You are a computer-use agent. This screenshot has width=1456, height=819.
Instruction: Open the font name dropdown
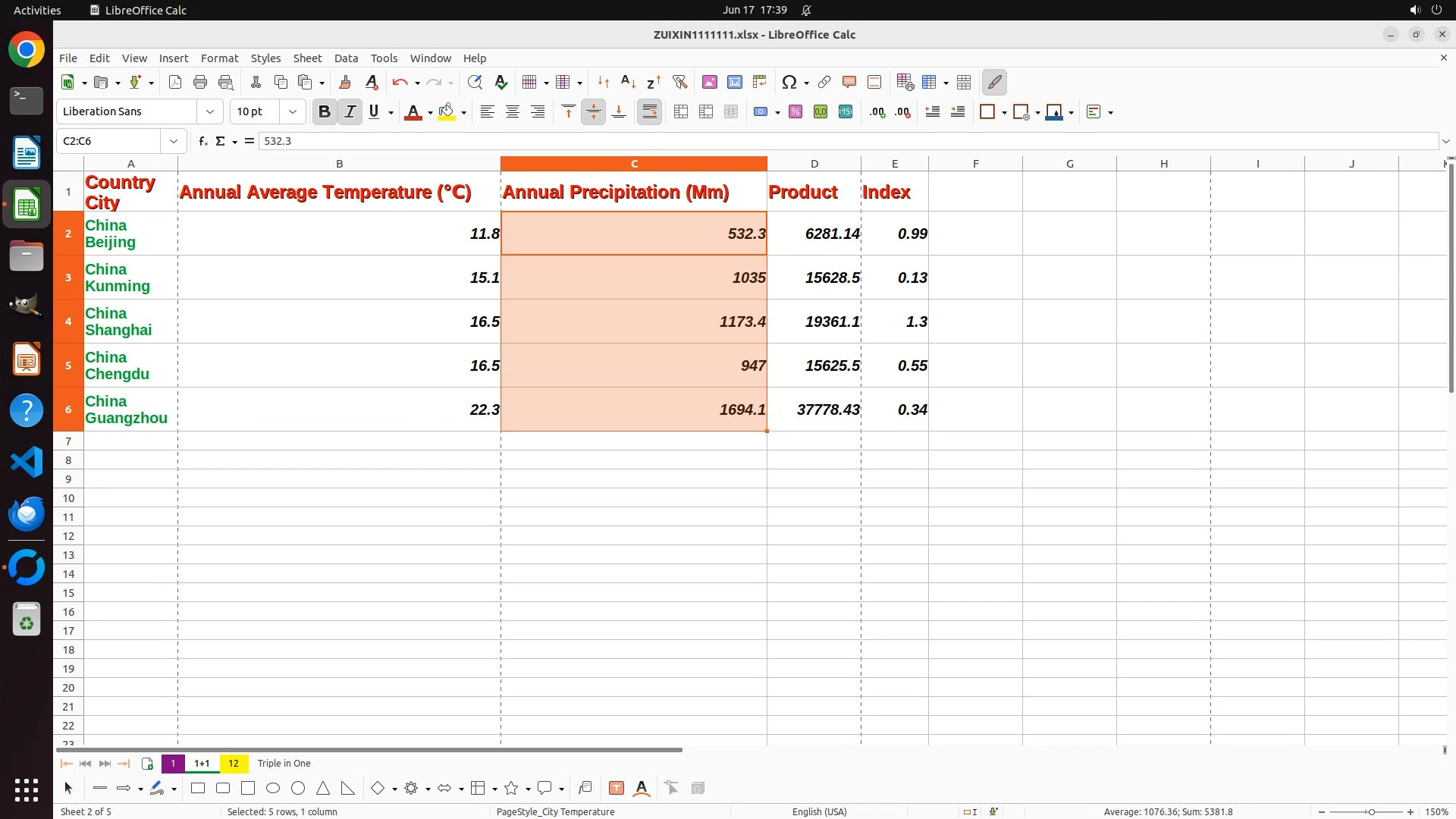click(x=210, y=111)
